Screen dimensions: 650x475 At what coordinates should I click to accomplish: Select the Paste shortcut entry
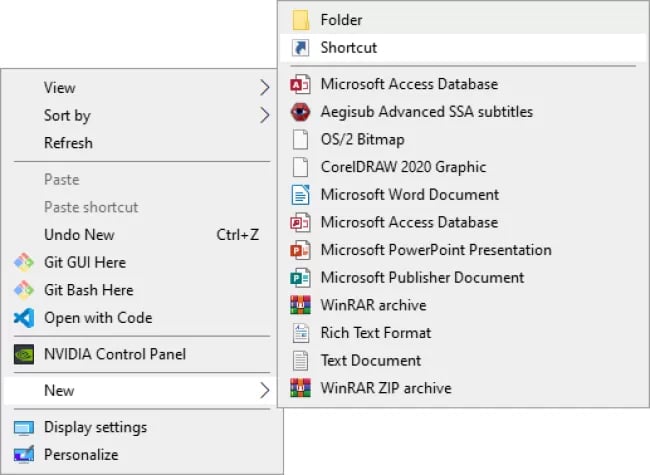(141, 207)
